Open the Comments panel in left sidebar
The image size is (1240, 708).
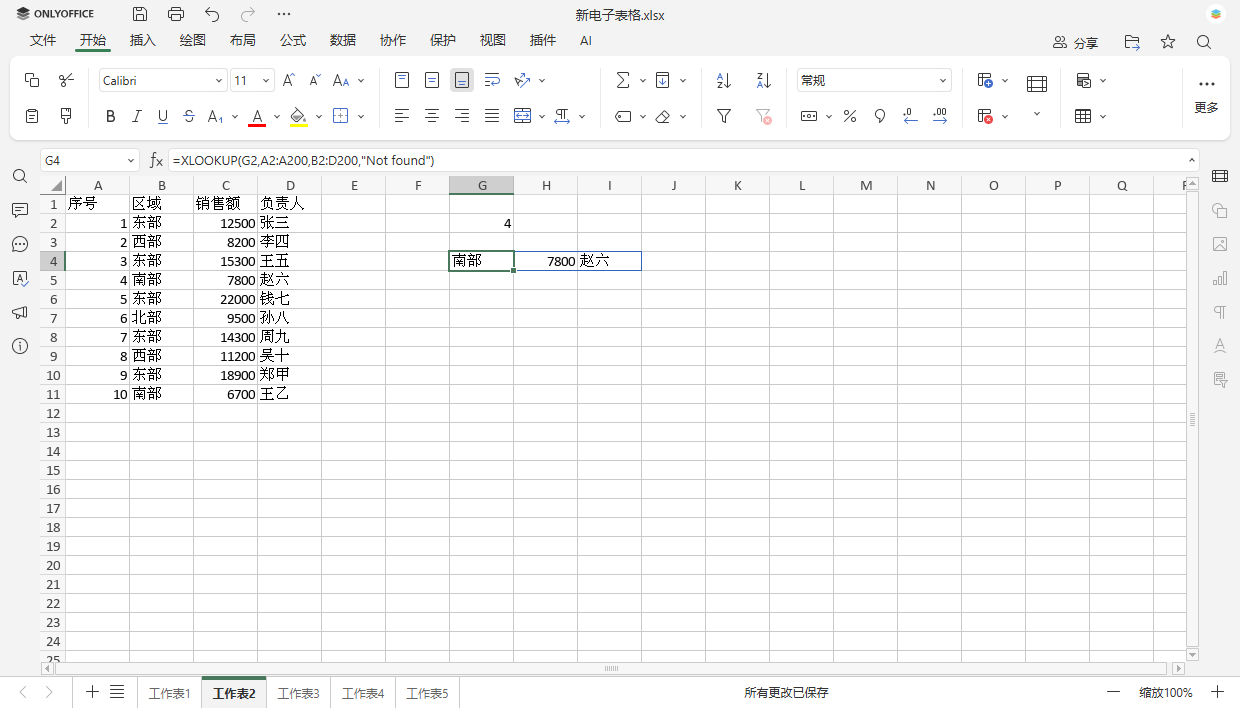point(20,210)
